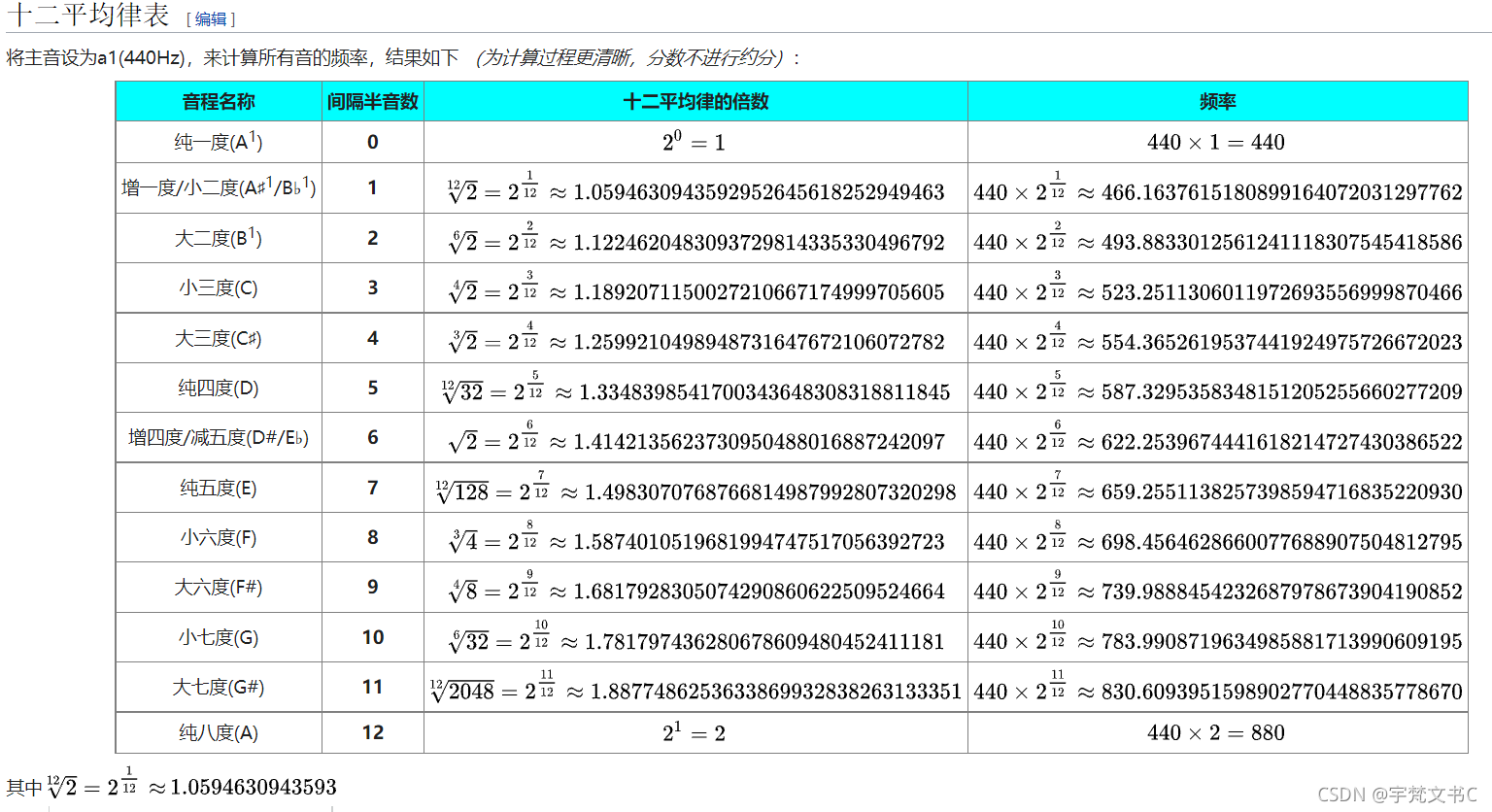The image size is (1492, 812).
Task: Select the 纯四度(D) cell
Action: [x=219, y=388]
